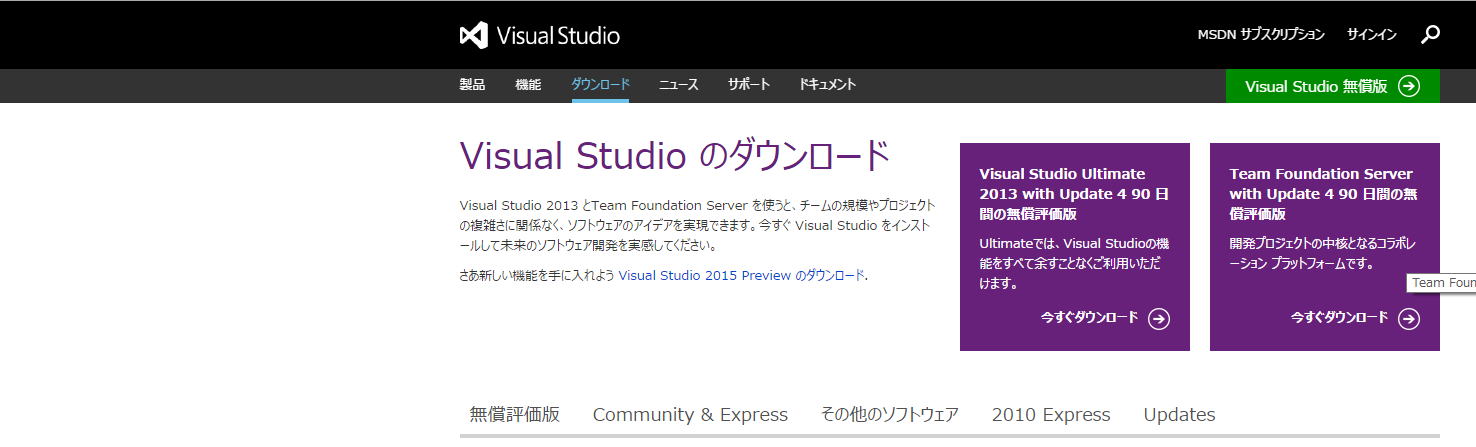
Task: Click arrow icon in Team Foundation Server tile
Action: tap(1409, 318)
